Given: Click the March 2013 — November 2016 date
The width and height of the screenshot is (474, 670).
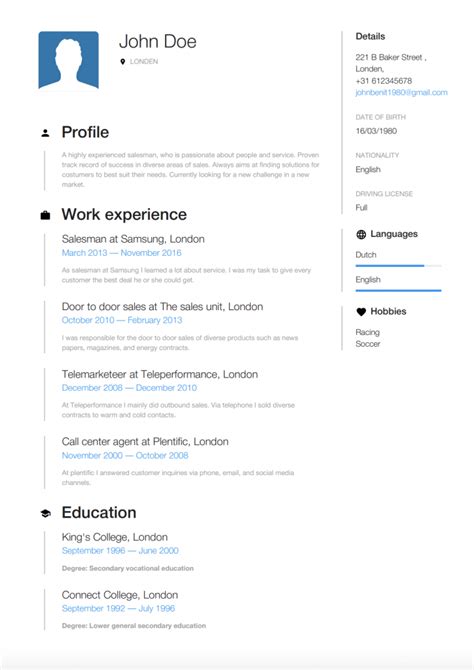Looking at the screenshot, I should [x=121, y=253].
